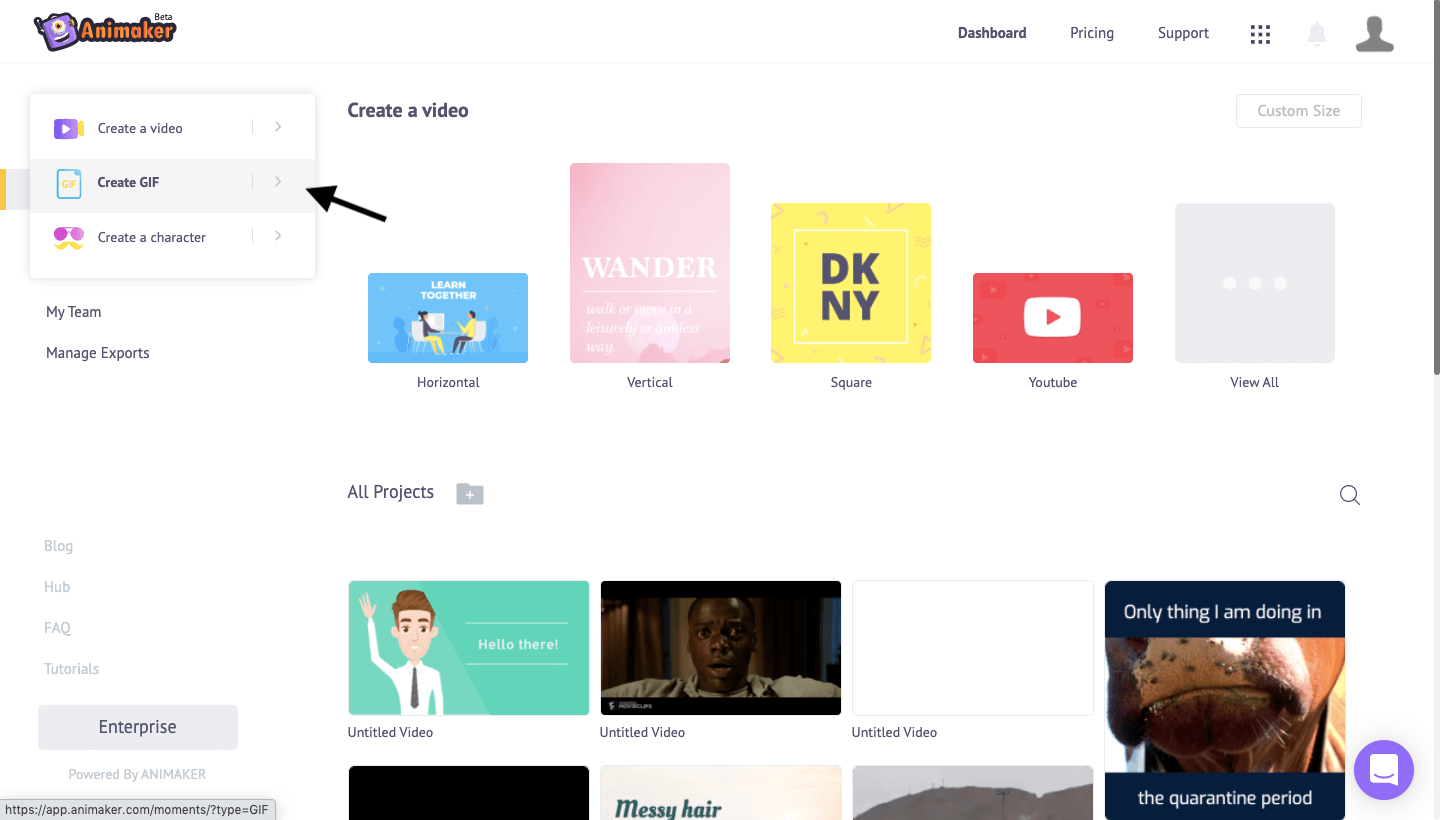Open the apps grid icon
This screenshot has height=820, width=1440.
pyautogui.click(x=1260, y=34)
